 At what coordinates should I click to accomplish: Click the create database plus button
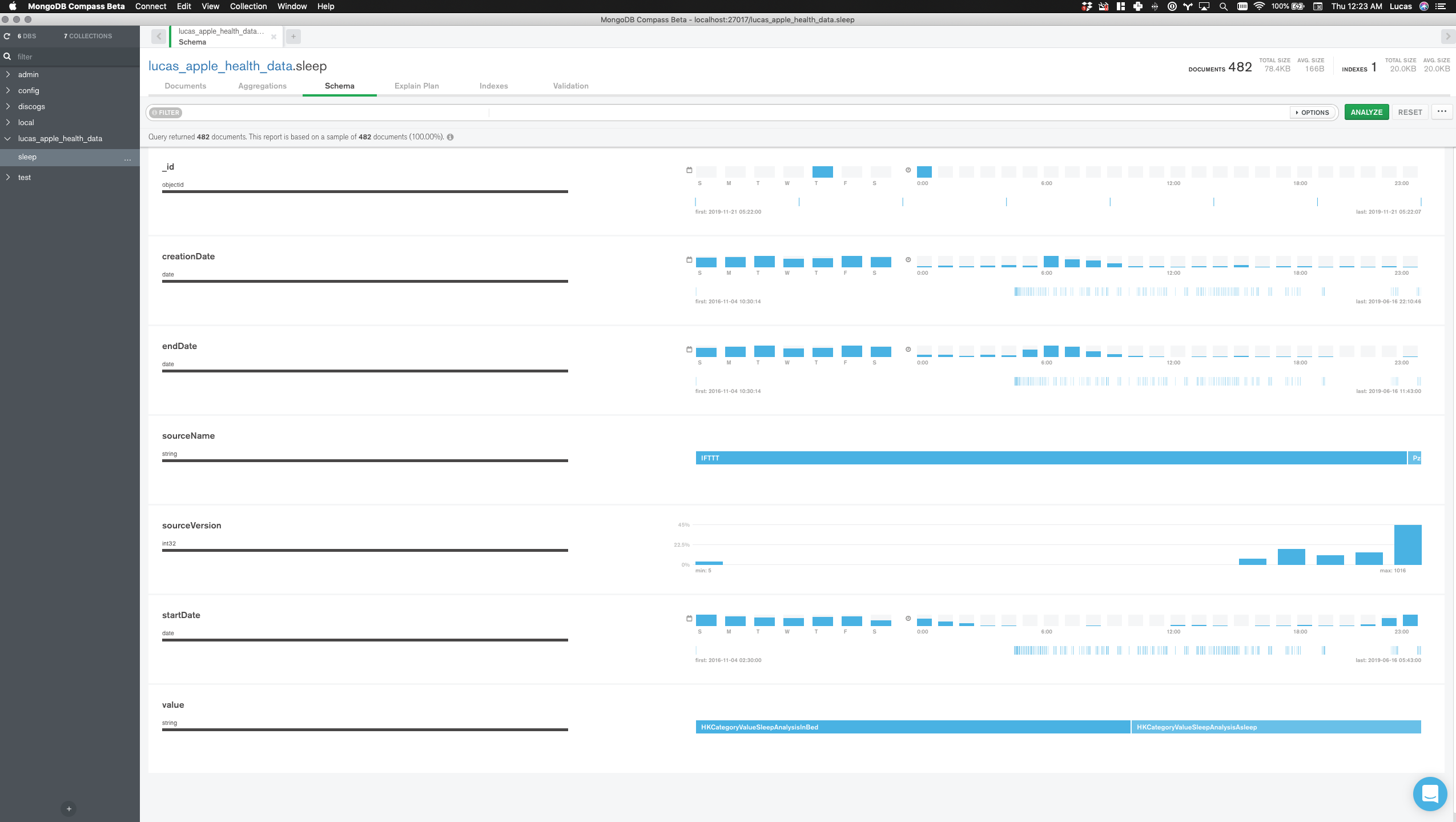coord(69,808)
